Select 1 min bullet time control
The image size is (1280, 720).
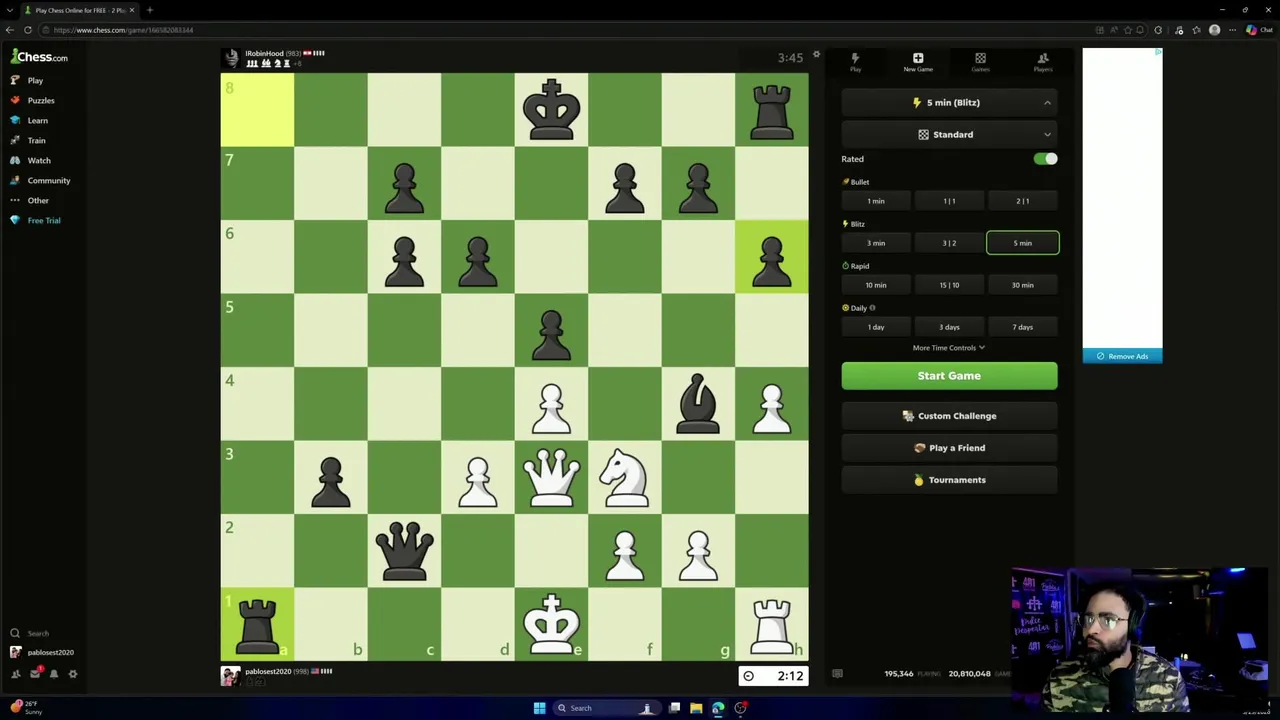tap(876, 201)
